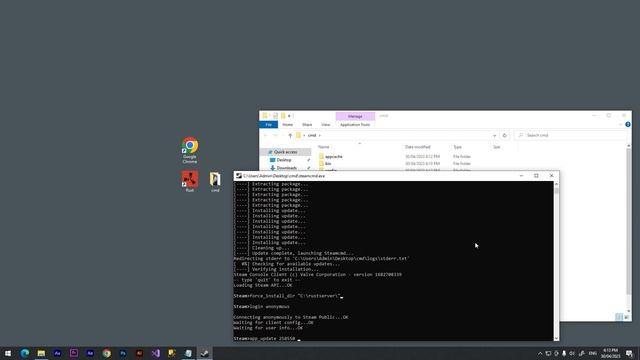Screen dimensions: 640x360
Task: Select the Manage contextual tab in Explorer
Action: (x=355, y=116)
